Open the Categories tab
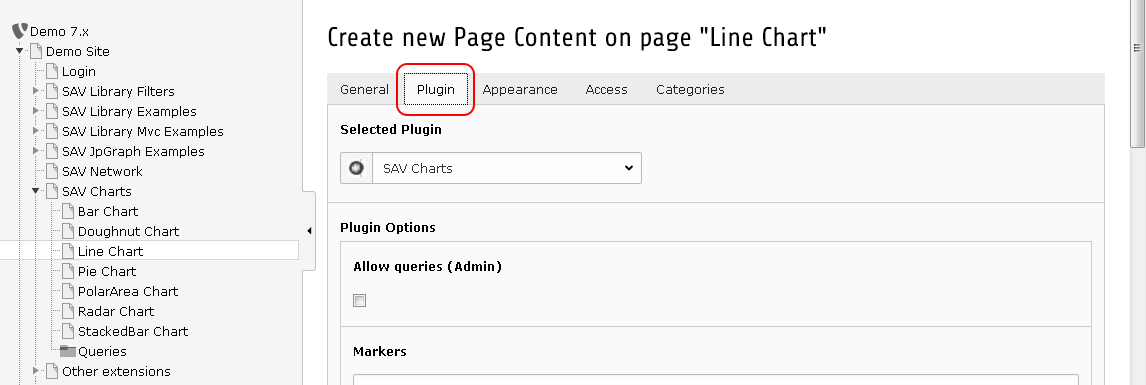The height and width of the screenshot is (385, 1146). pyautogui.click(x=690, y=89)
